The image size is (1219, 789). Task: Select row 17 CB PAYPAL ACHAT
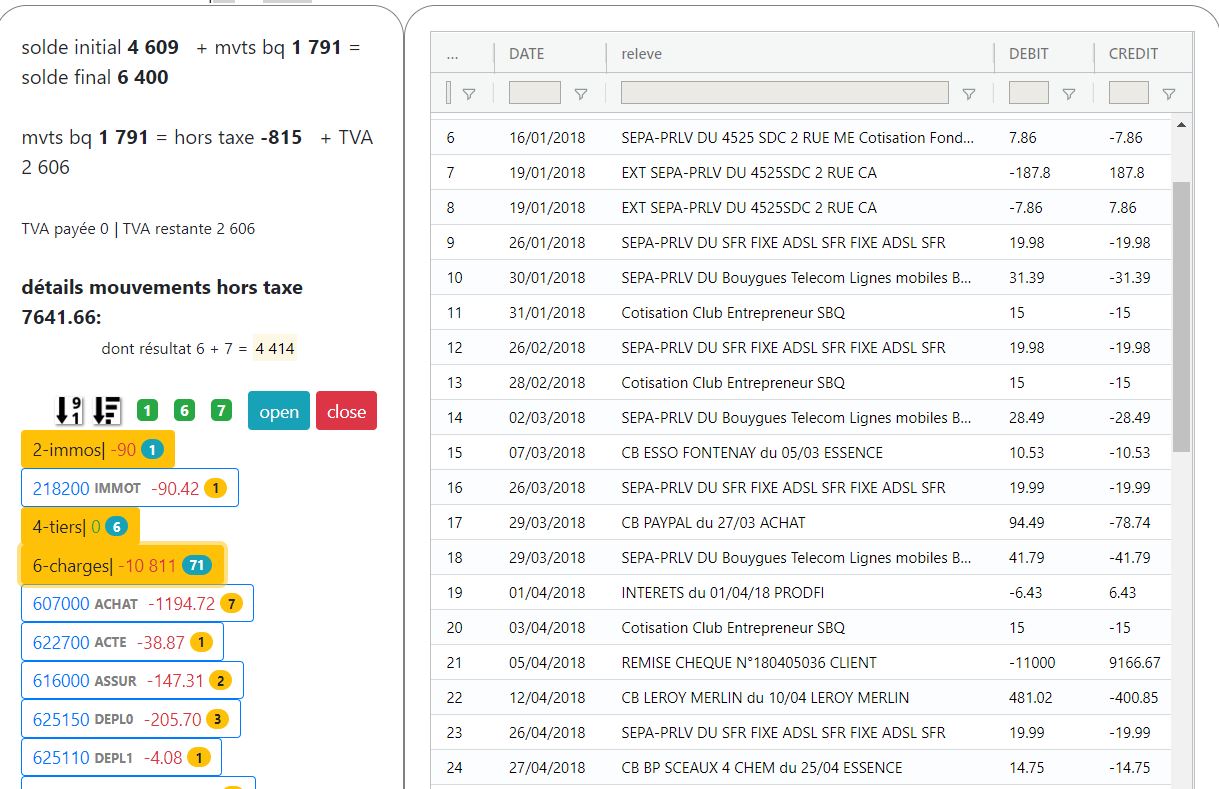(801, 522)
